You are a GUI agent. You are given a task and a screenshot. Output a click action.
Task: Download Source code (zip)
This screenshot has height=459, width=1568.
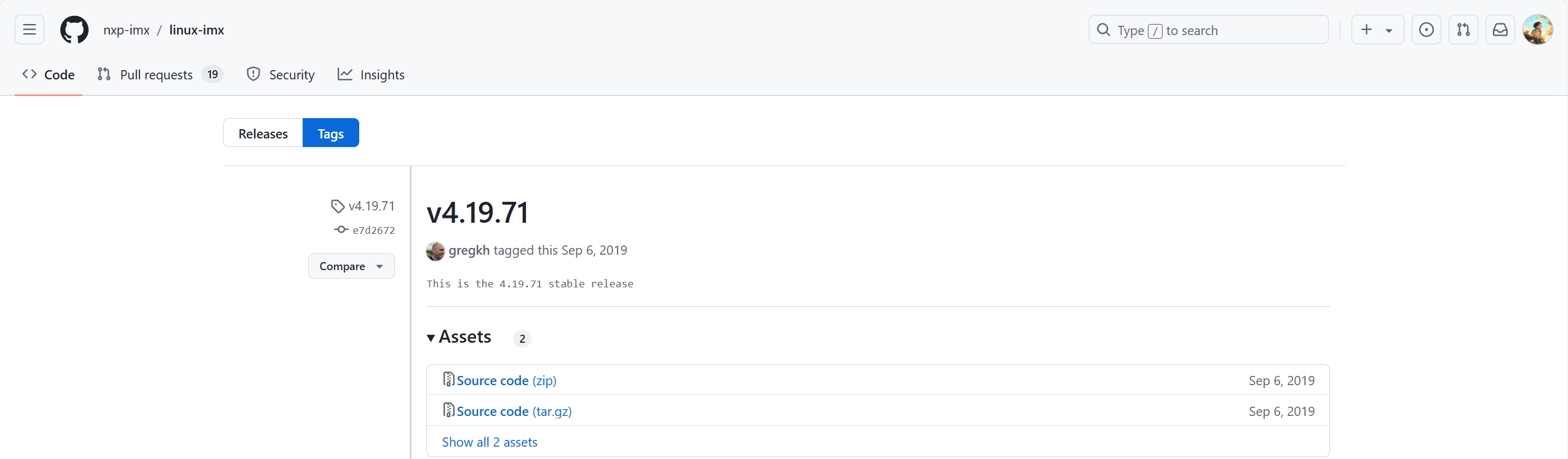pyautogui.click(x=506, y=381)
